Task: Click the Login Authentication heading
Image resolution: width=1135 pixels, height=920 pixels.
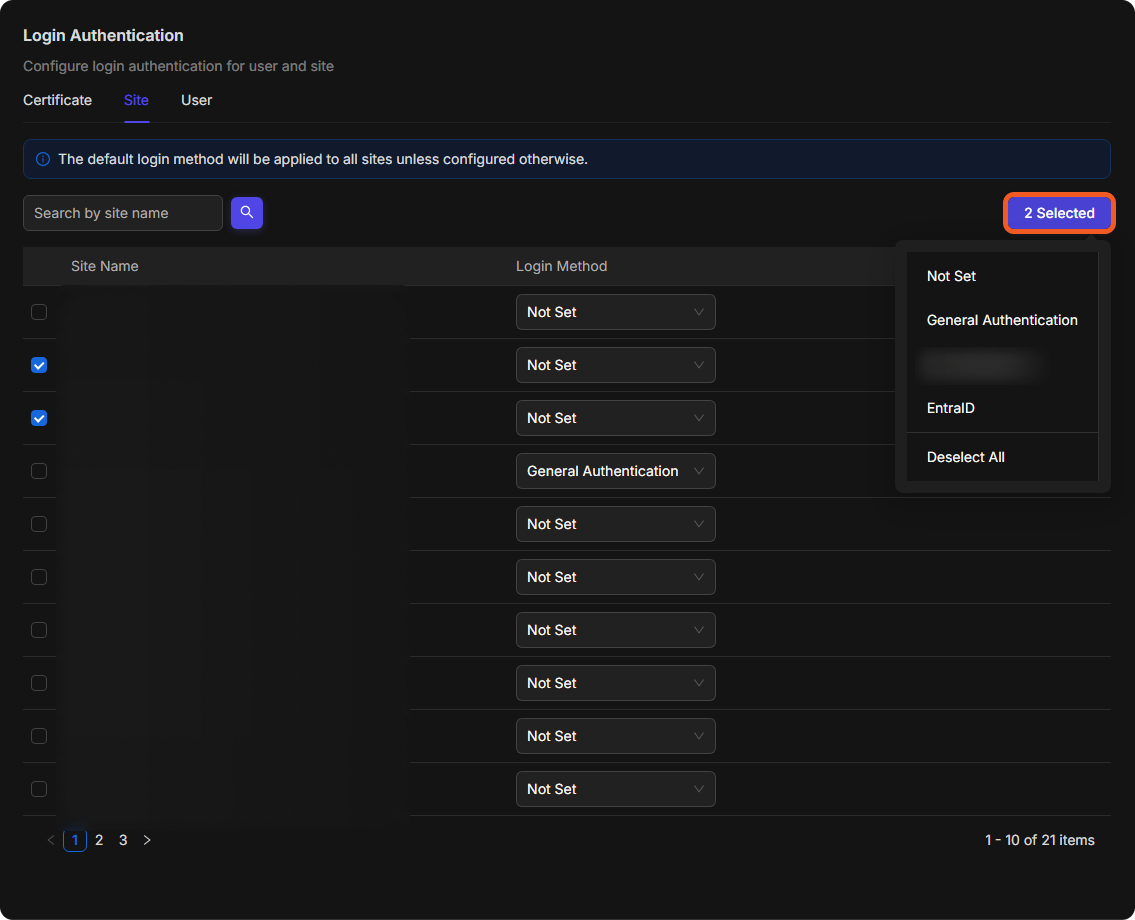Action: pos(104,35)
